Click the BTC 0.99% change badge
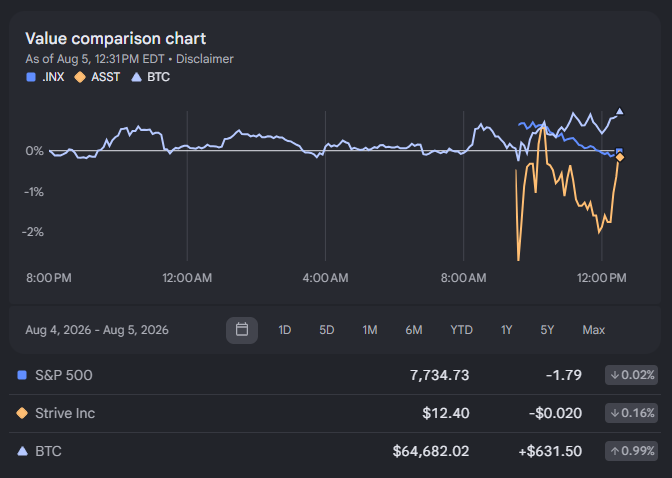This screenshot has height=478, width=672. 631,451
